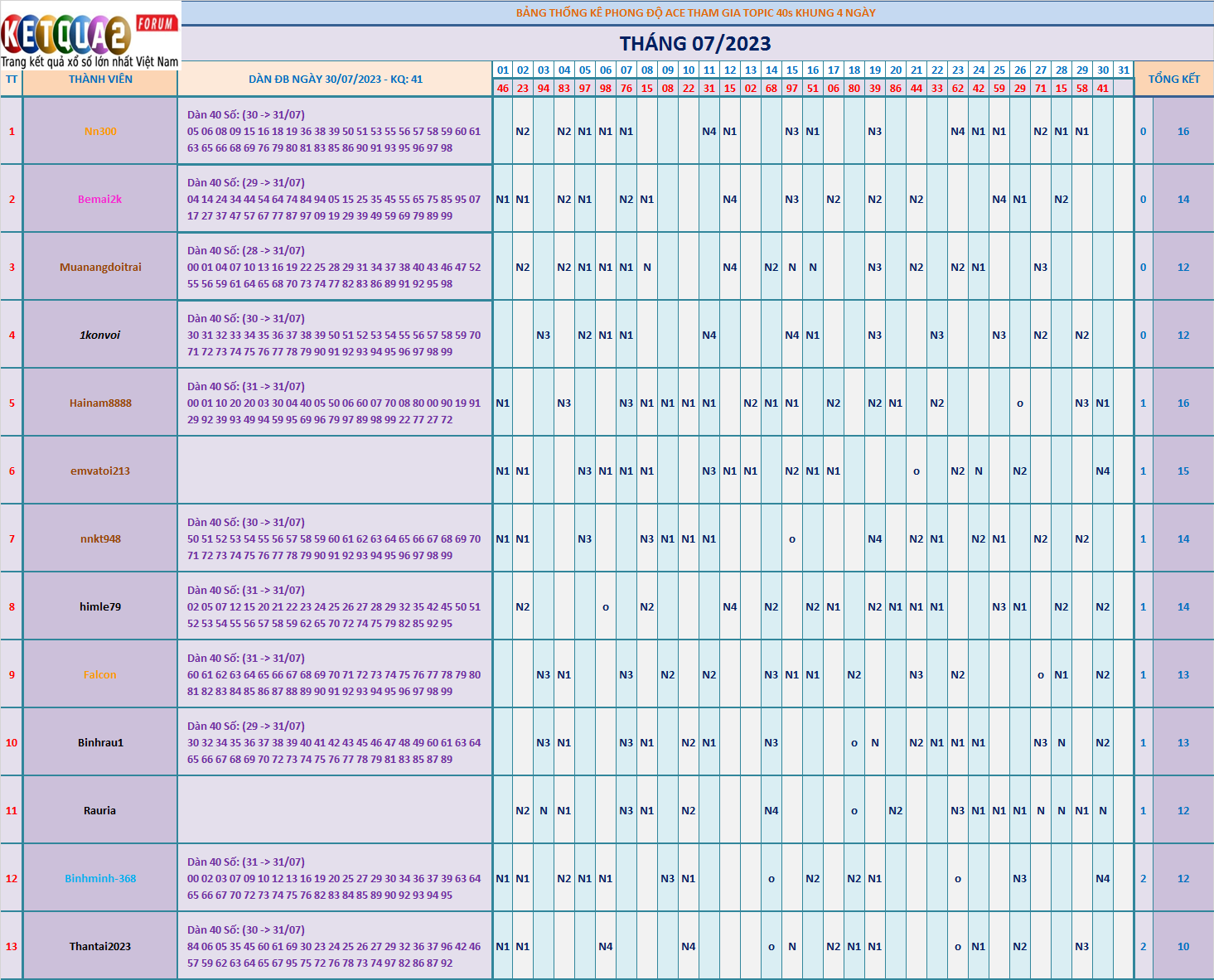
Task: Click Nn300's number row starting 05 06 08
Action: coord(334,132)
